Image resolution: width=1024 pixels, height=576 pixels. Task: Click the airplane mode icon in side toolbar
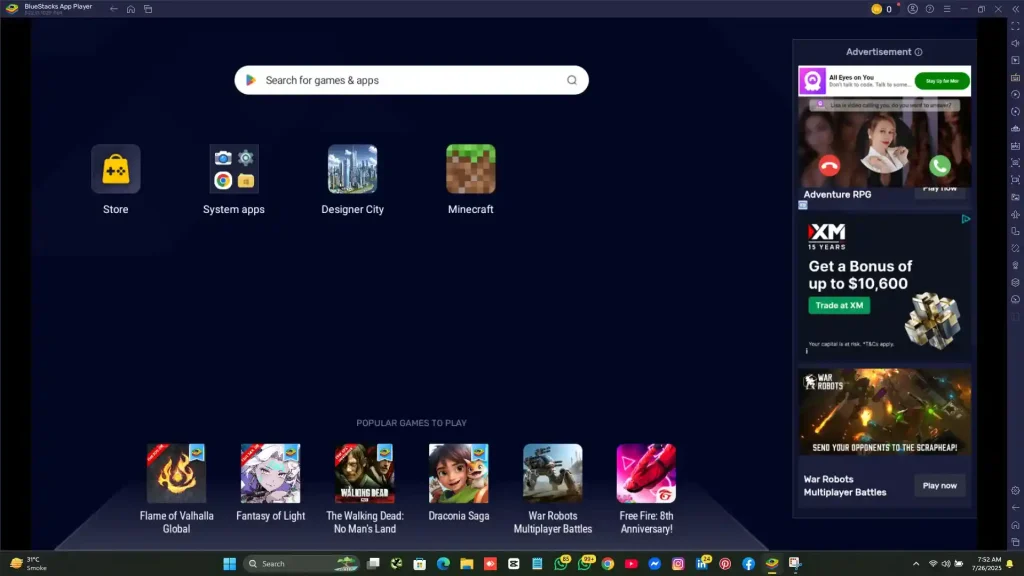click(1016, 214)
